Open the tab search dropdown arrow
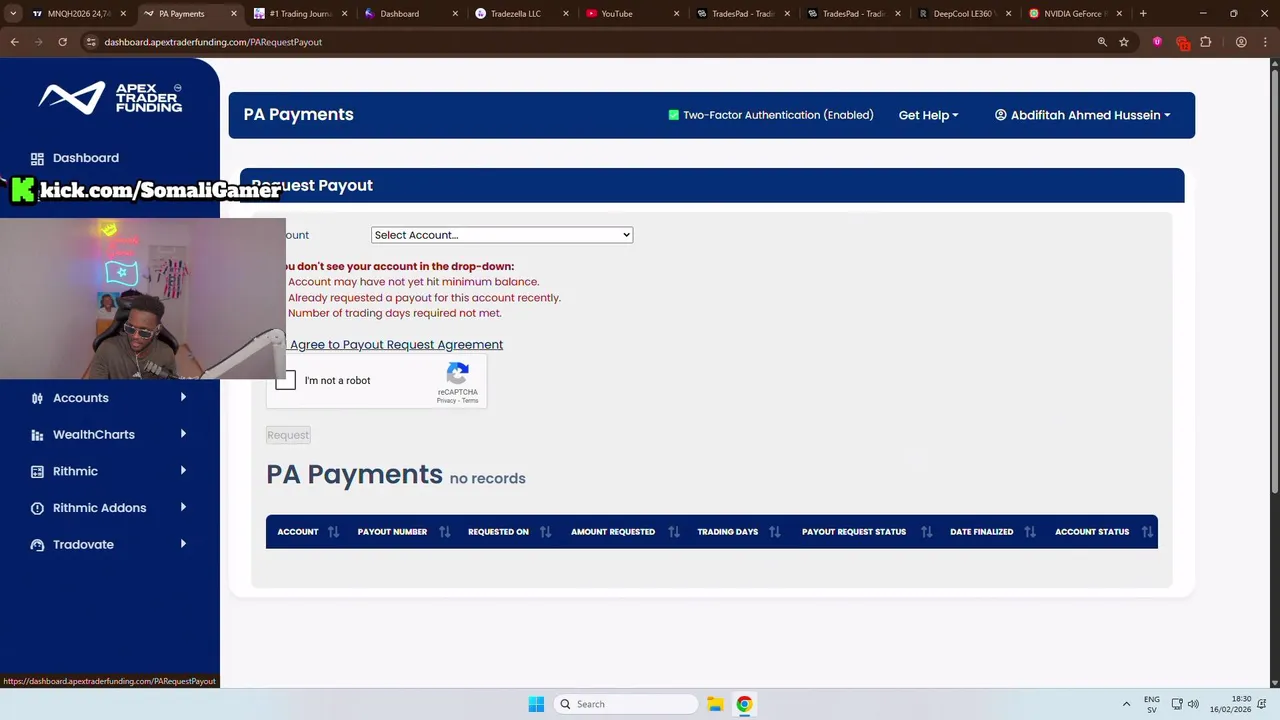 (13, 14)
